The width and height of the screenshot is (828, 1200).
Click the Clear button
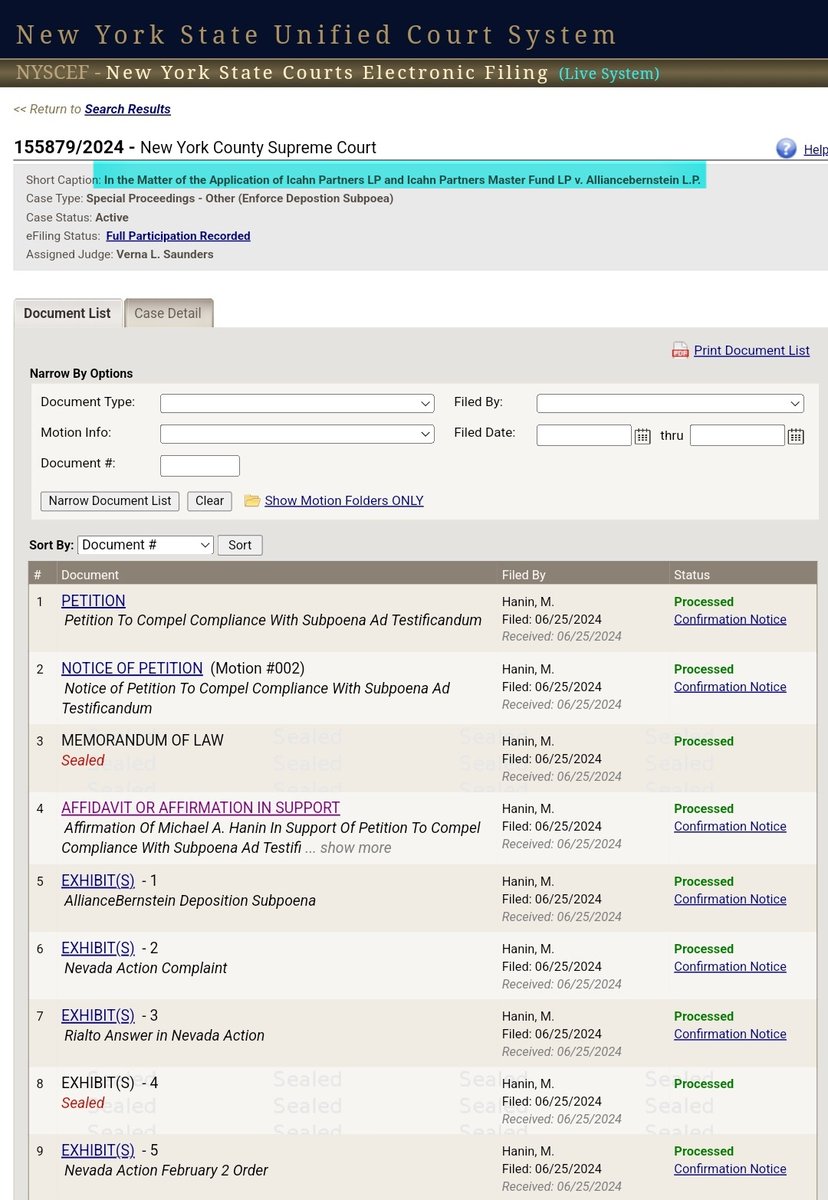(209, 500)
